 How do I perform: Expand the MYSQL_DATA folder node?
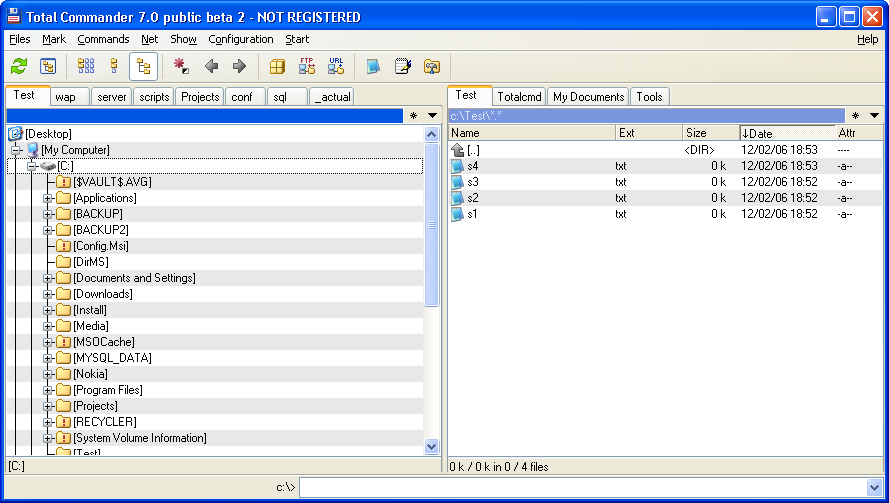click(x=48, y=358)
